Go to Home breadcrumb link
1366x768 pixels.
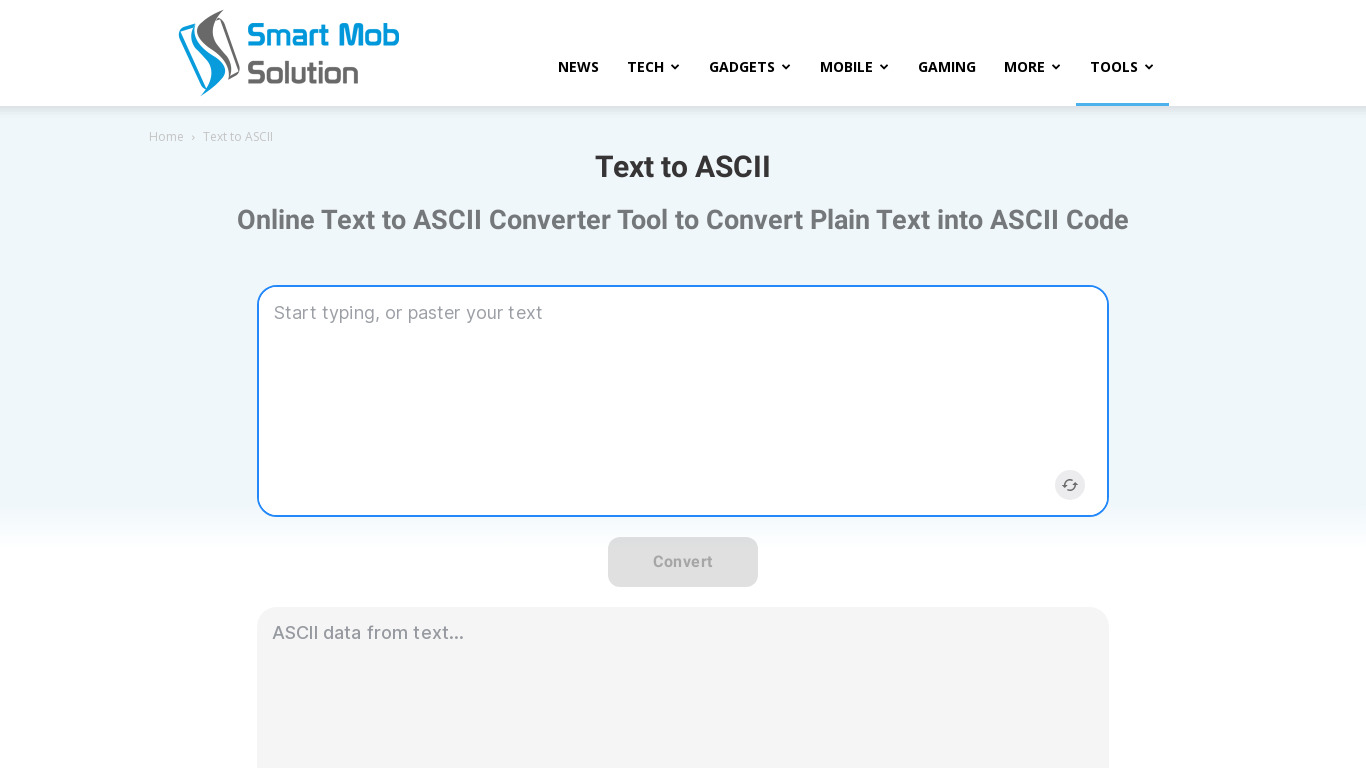coord(166,136)
